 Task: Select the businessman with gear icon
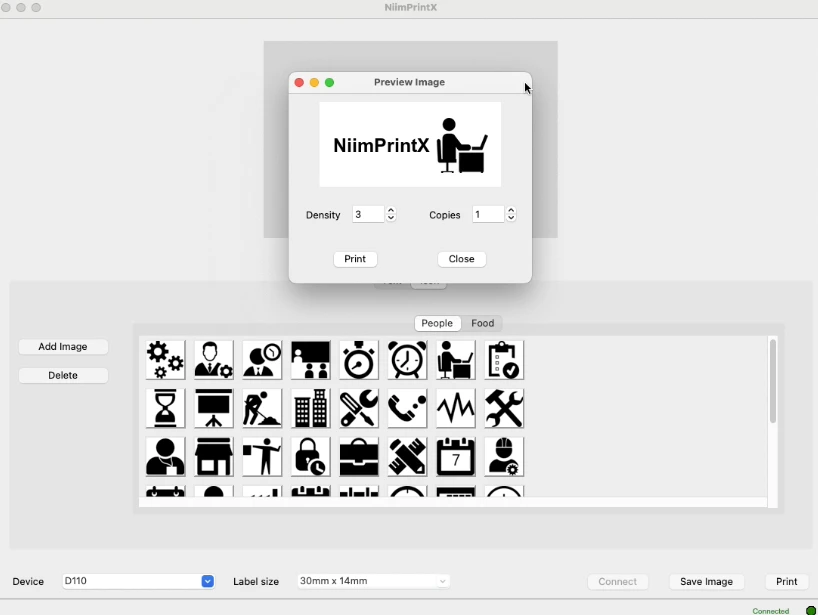[214, 360]
